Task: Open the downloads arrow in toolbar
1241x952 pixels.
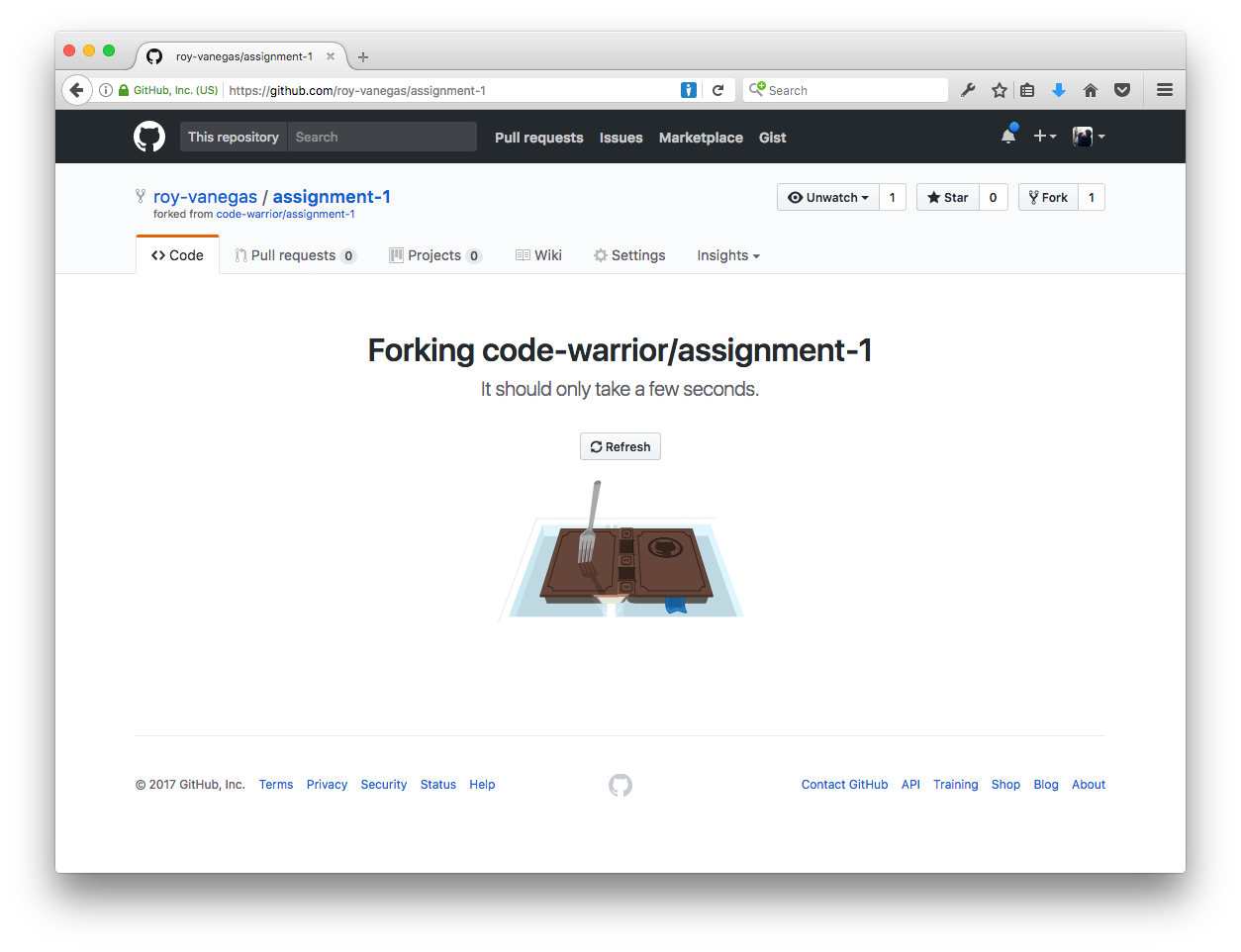Action: [x=1059, y=90]
